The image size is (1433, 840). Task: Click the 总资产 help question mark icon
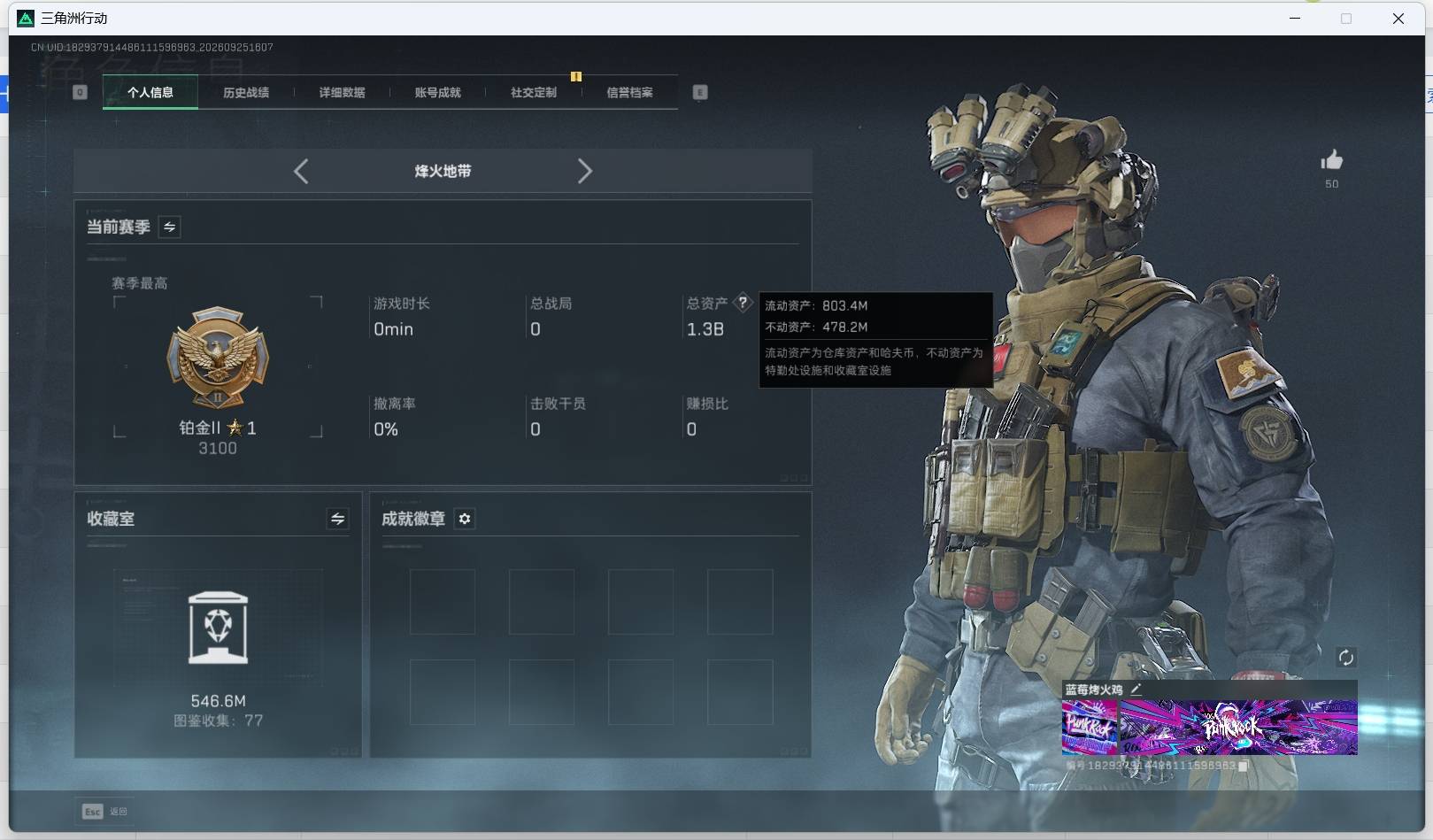pyautogui.click(x=743, y=303)
